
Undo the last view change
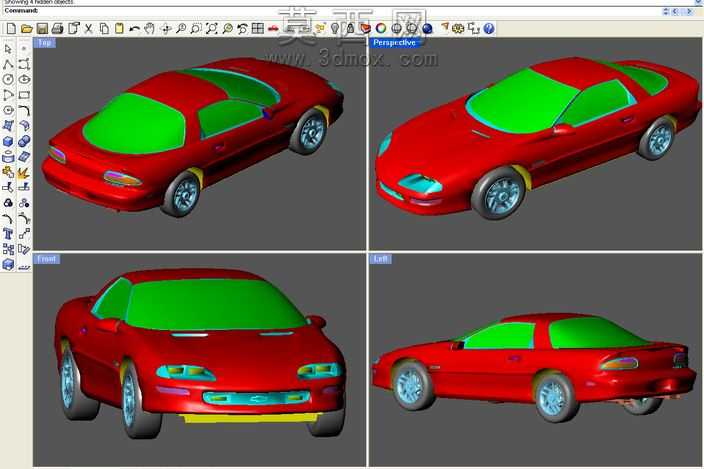tap(242, 29)
